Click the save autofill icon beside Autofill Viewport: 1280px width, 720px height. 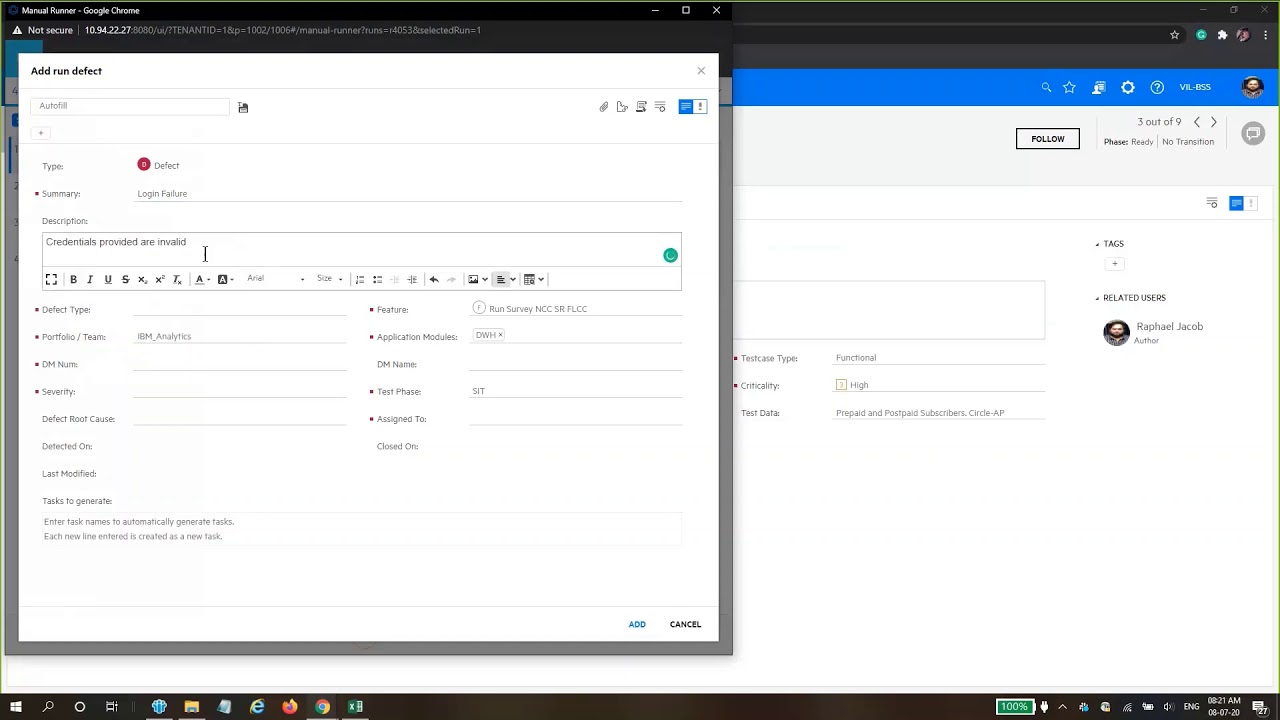pos(243,107)
